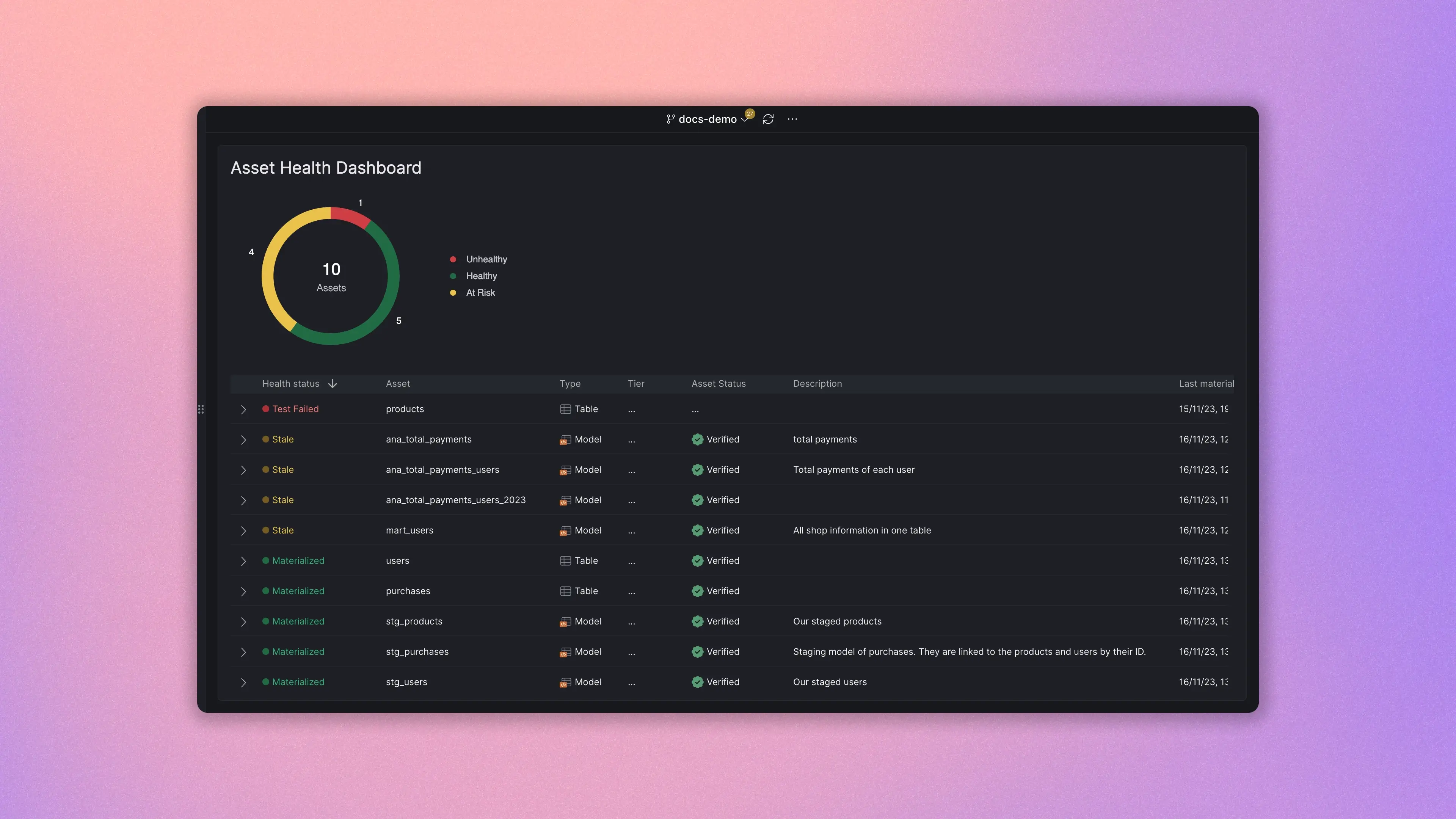The height and width of the screenshot is (819, 1456).
Task: Click the Verified badge icon for mart_users
Action: point(698,530)
